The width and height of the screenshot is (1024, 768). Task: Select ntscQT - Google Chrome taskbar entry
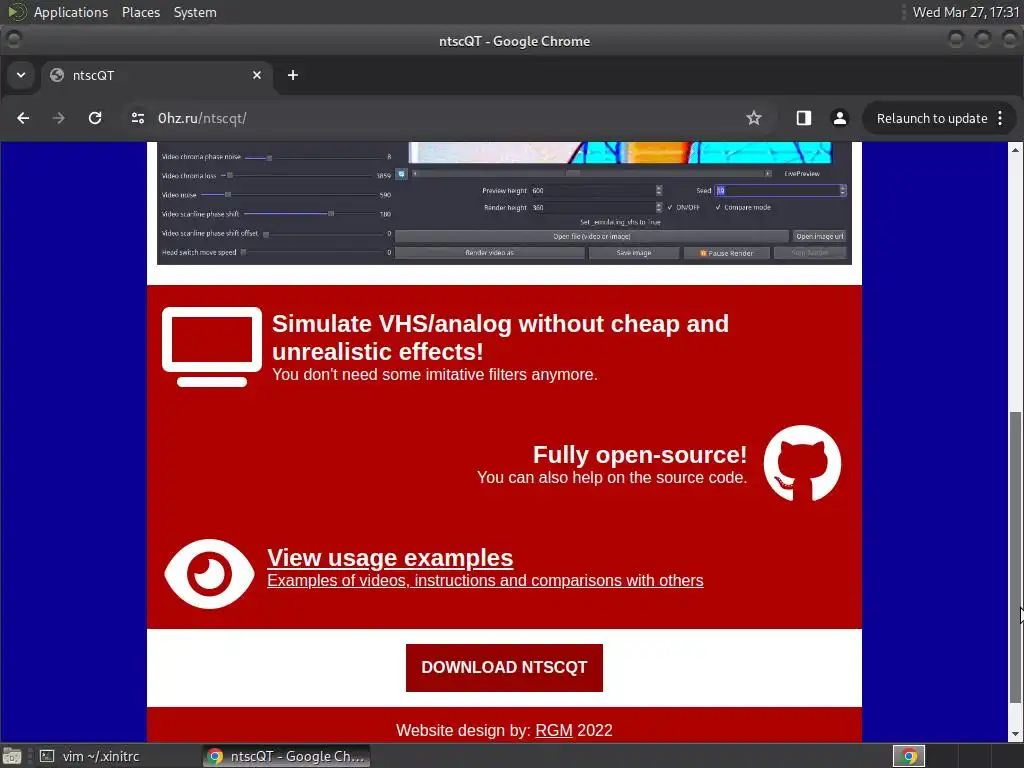286,756
